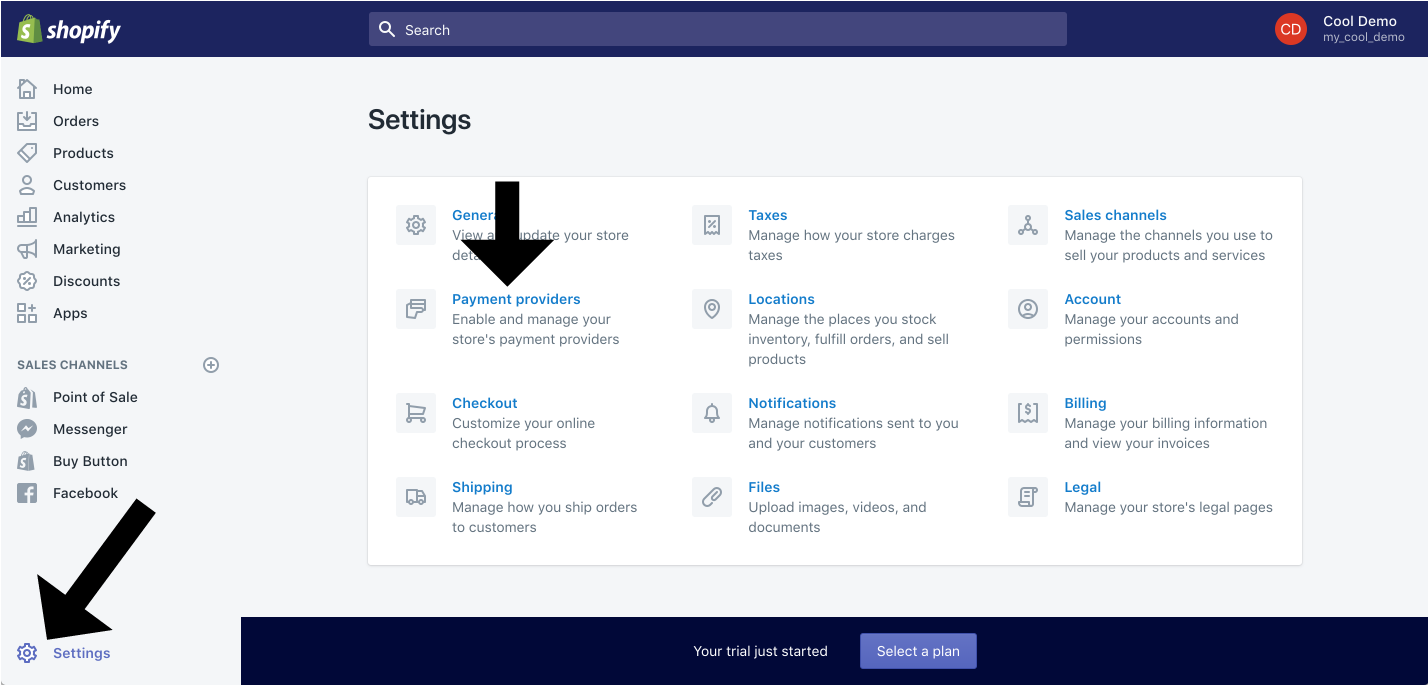Click the Account profile icon tile

[1028, 309]
